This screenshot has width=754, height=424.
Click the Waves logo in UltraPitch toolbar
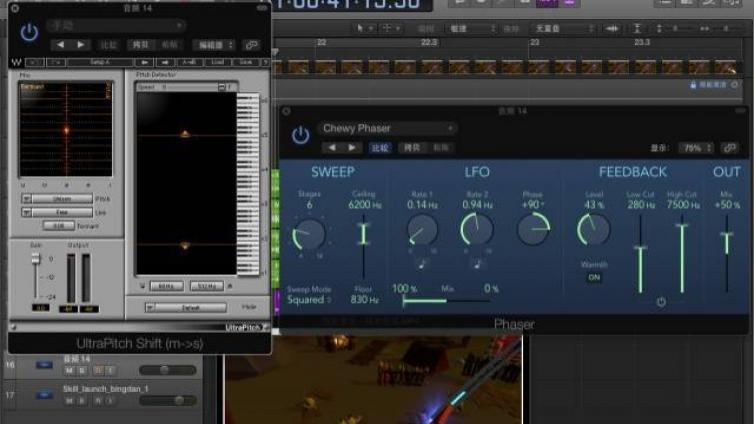[16, 62]
